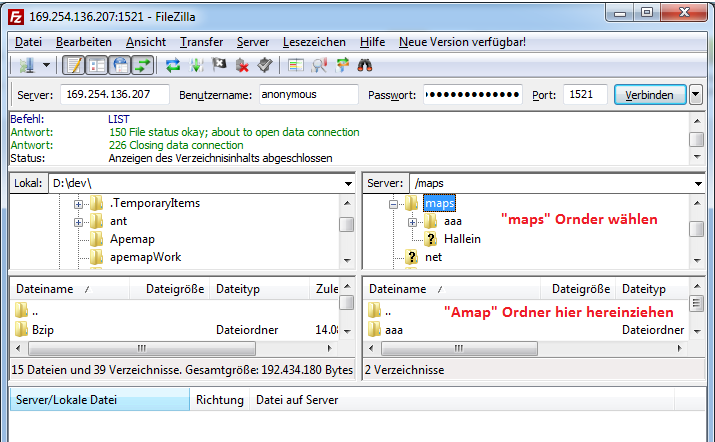Select the aaa folder in server file list

tap(394, 330)
